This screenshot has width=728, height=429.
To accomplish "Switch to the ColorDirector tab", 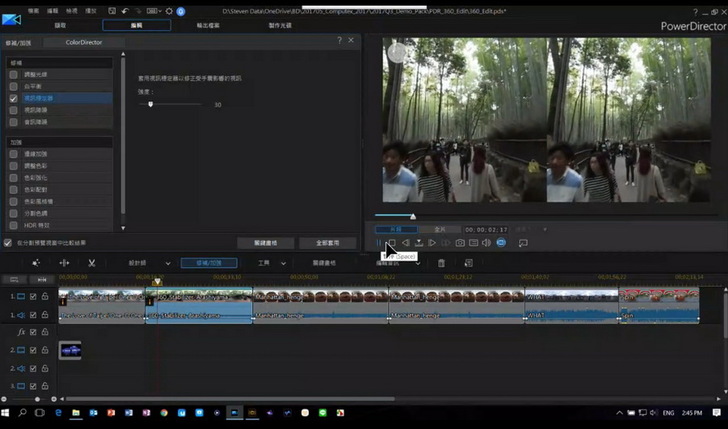I will (85, 42).
